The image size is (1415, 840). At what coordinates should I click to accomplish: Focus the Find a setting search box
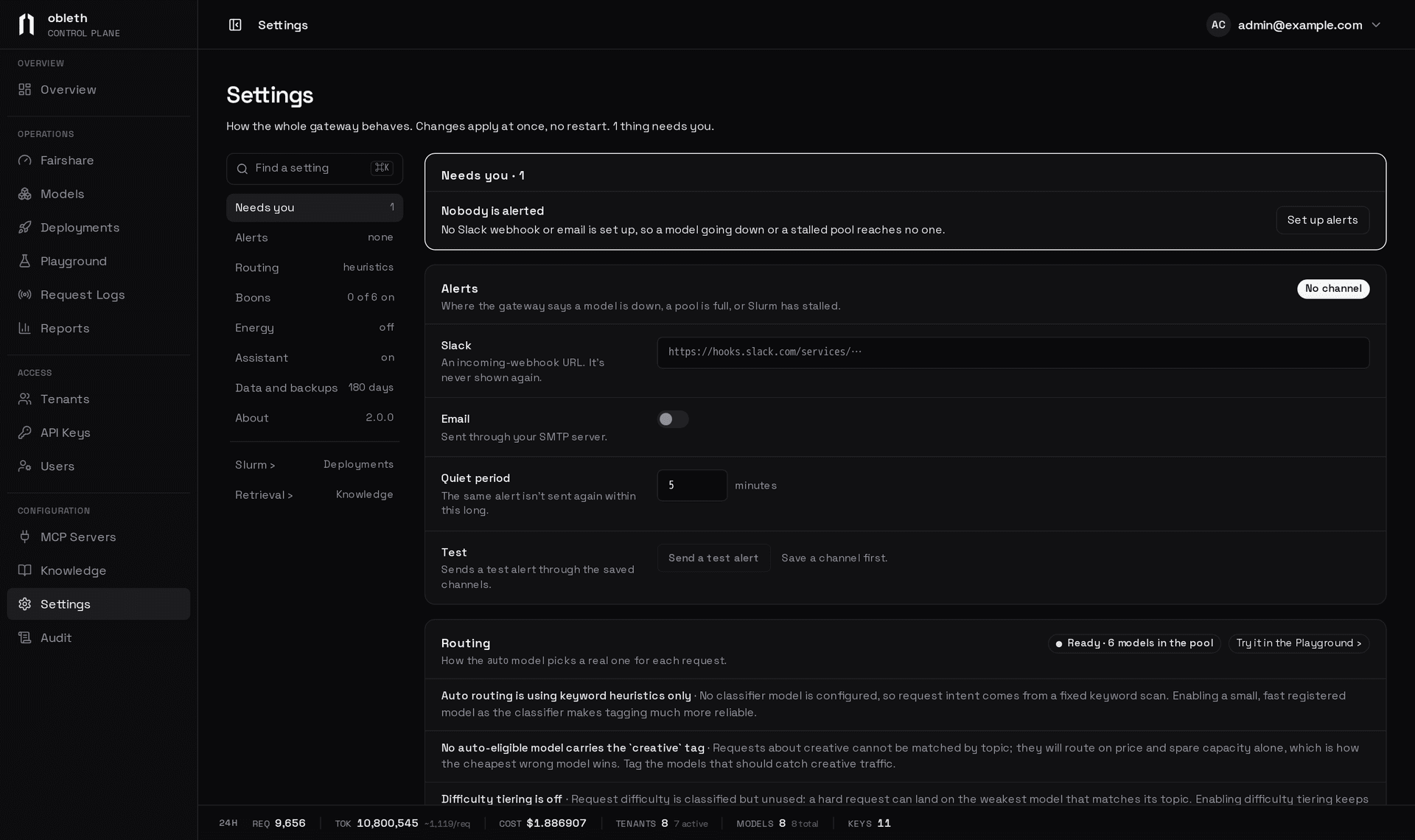[x=315, y=169]
